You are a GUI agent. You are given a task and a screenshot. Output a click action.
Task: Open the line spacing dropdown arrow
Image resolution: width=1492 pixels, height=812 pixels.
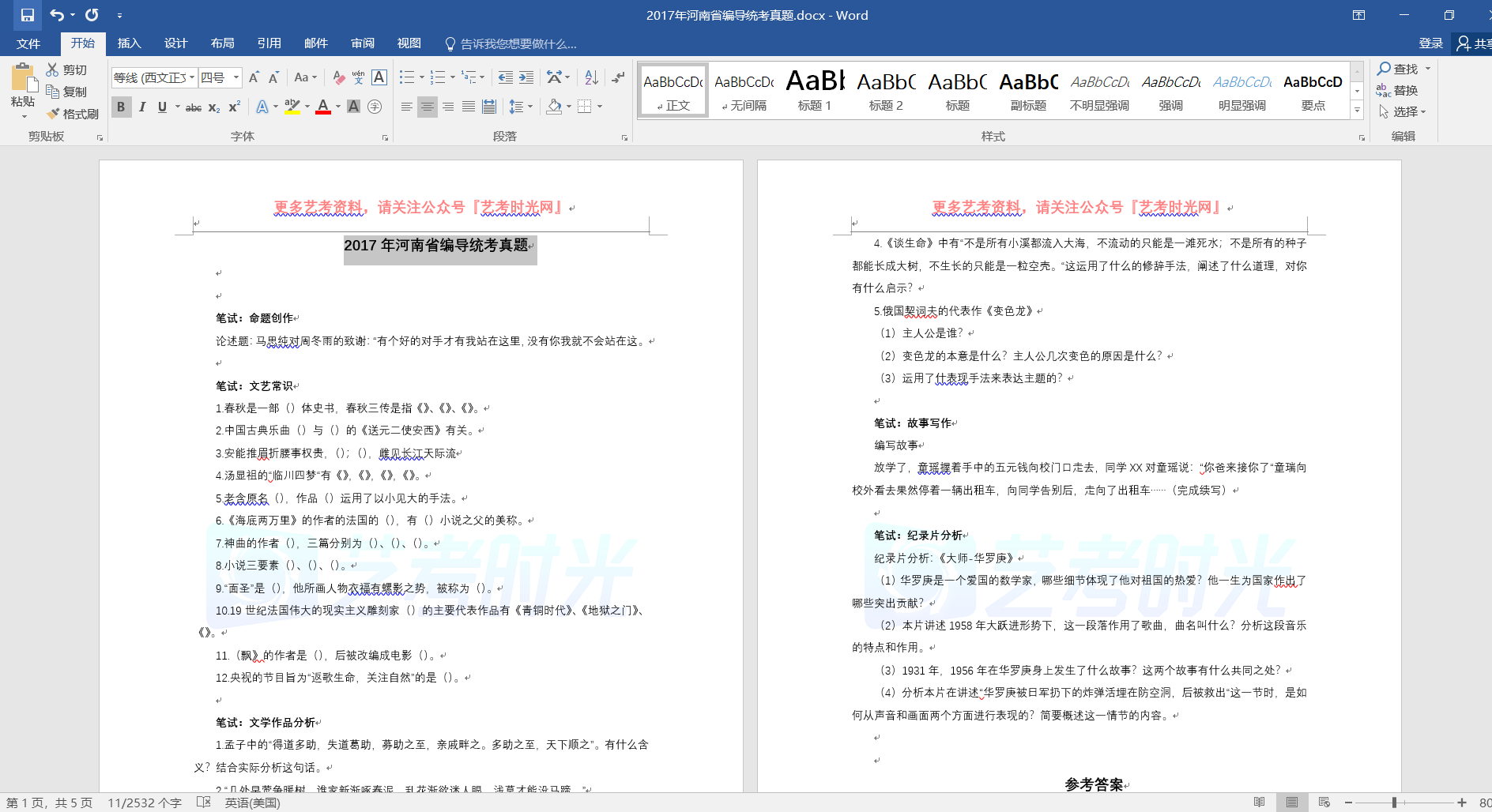tap(530, 107)
